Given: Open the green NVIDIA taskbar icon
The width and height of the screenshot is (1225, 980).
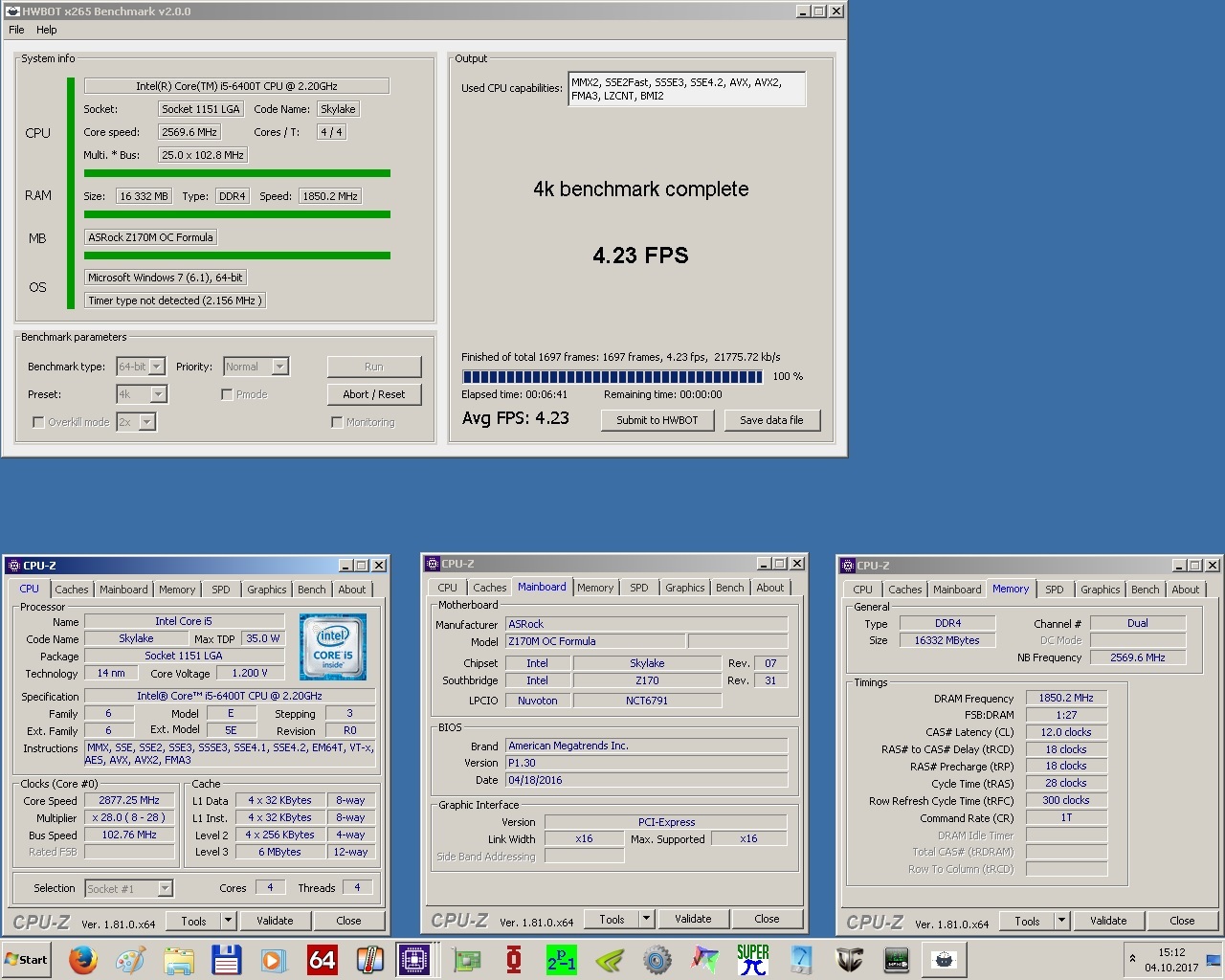Looking at the screenshot, I should tap(610, 960).
